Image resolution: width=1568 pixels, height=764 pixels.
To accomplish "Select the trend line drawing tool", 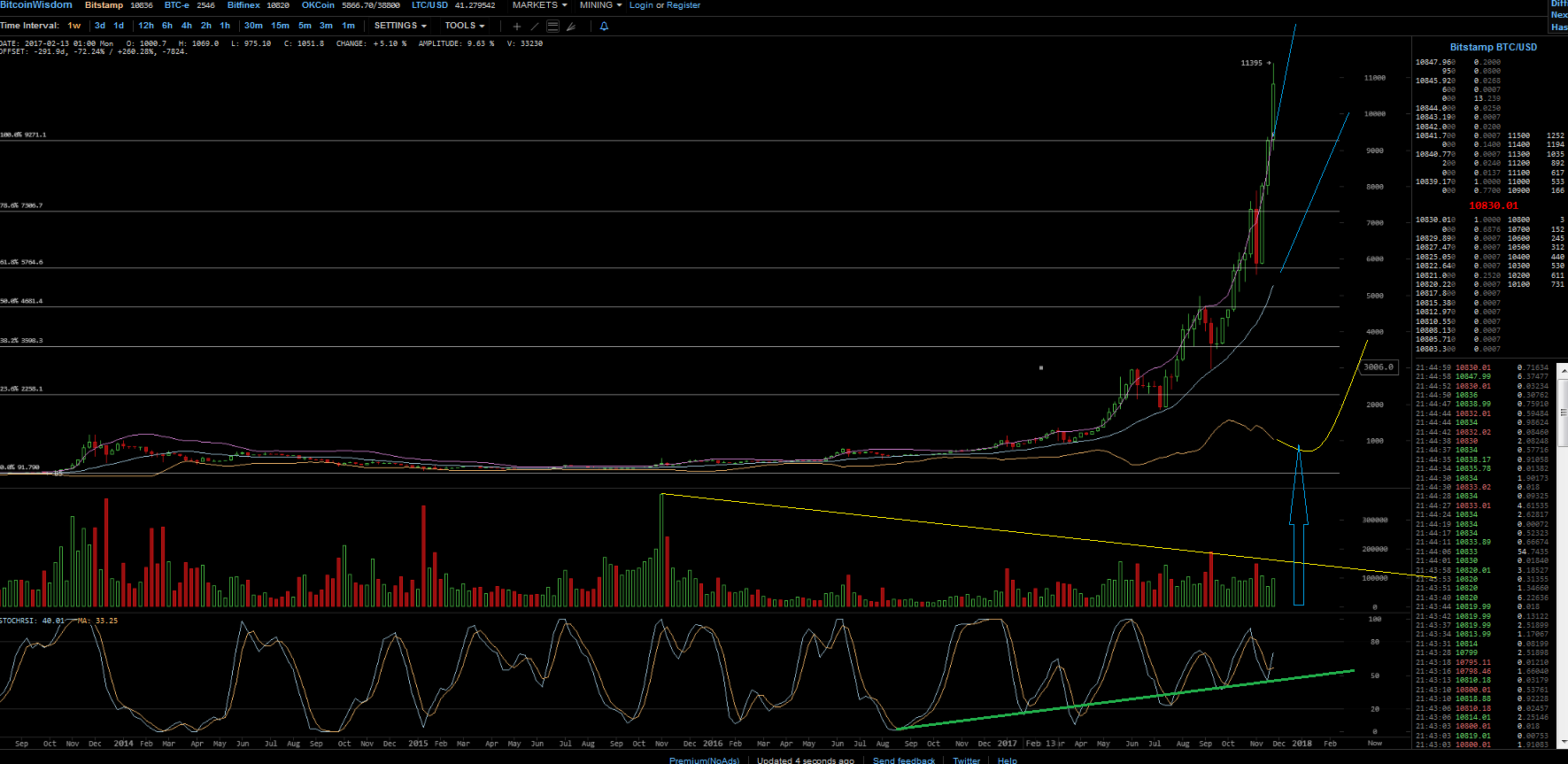I will pyautogui.click(x=534, y=27).
